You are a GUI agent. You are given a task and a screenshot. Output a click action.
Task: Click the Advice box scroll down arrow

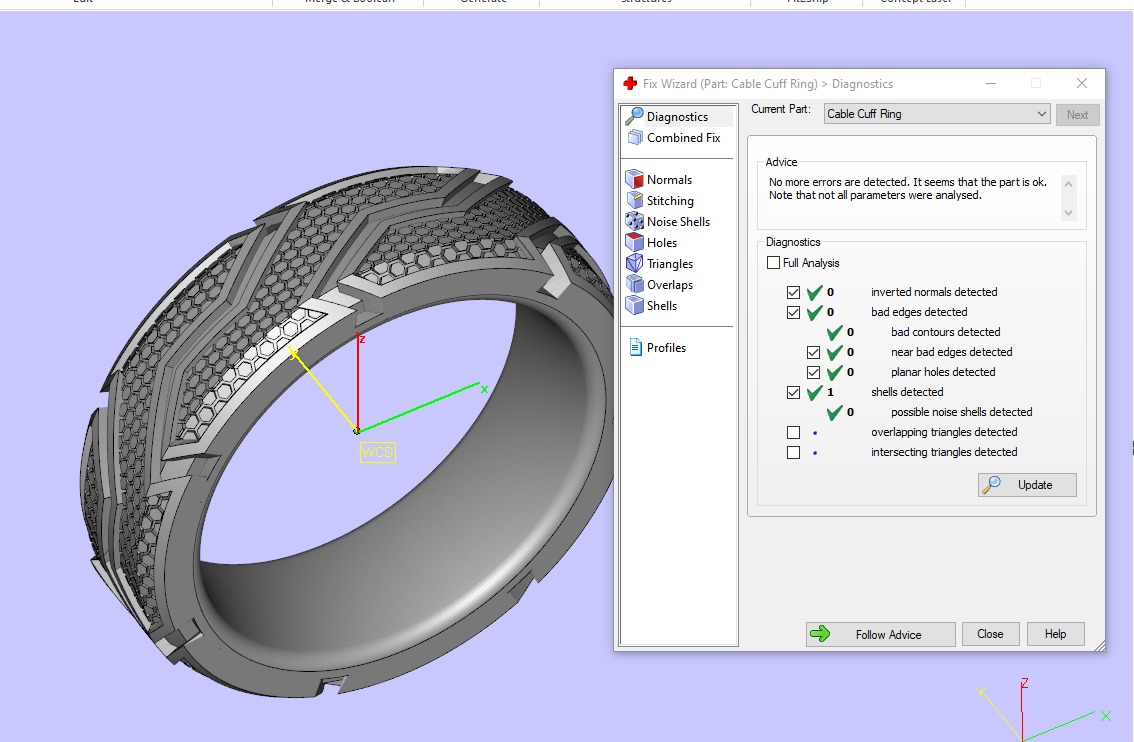[1068, 213]
